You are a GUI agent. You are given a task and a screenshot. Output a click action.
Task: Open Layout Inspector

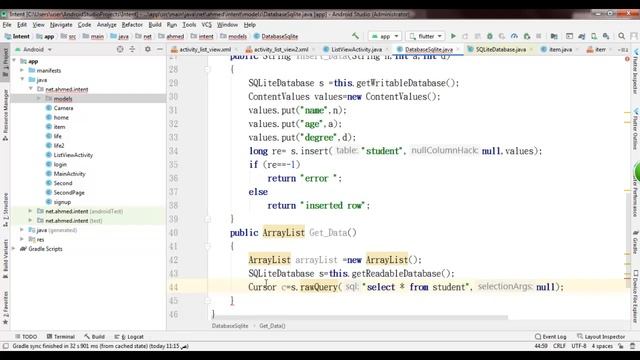pyautogui.click(x=601, y=337)
